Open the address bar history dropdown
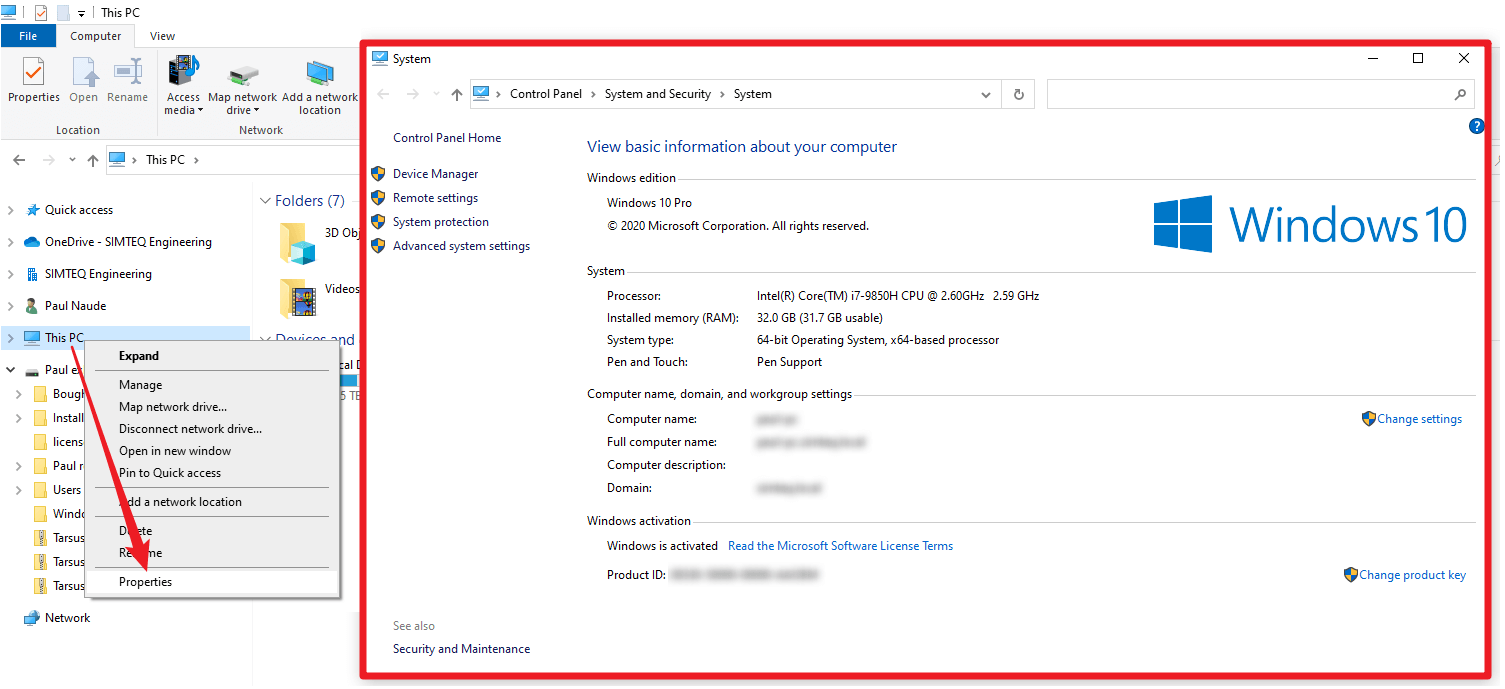 point(985,94)
